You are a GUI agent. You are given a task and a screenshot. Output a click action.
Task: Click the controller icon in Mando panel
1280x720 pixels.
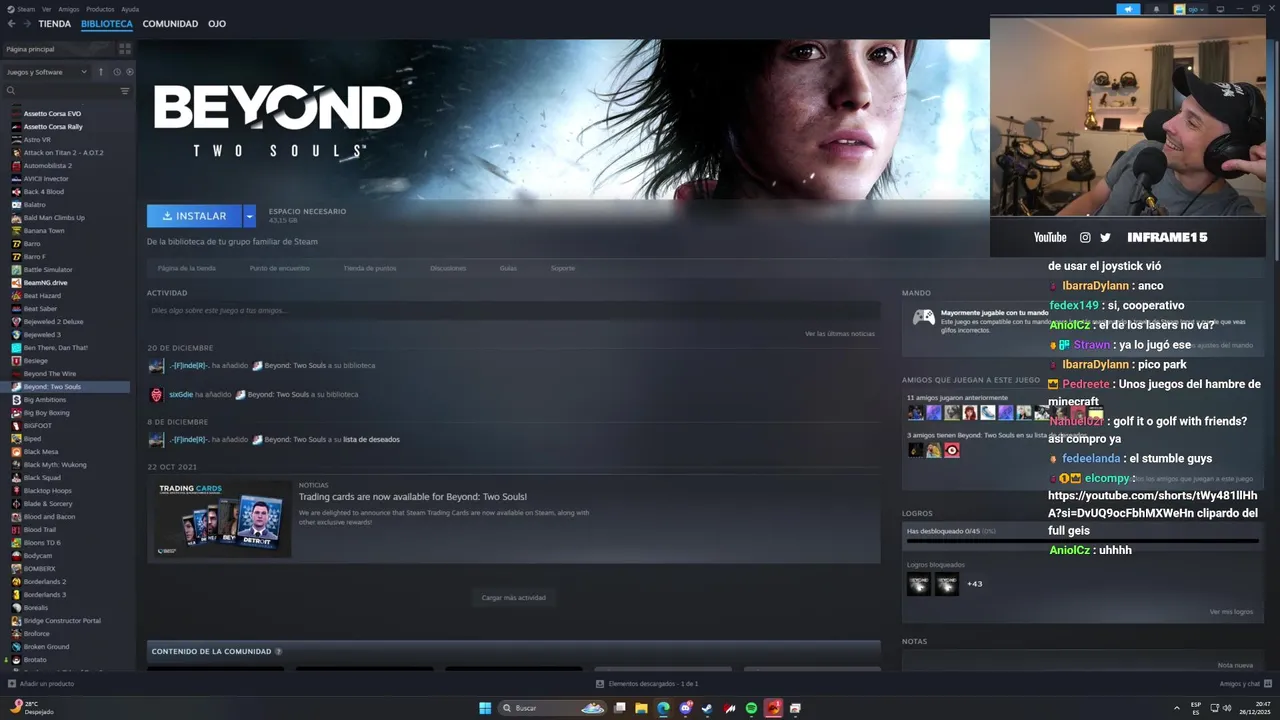[x=923, y=317]
